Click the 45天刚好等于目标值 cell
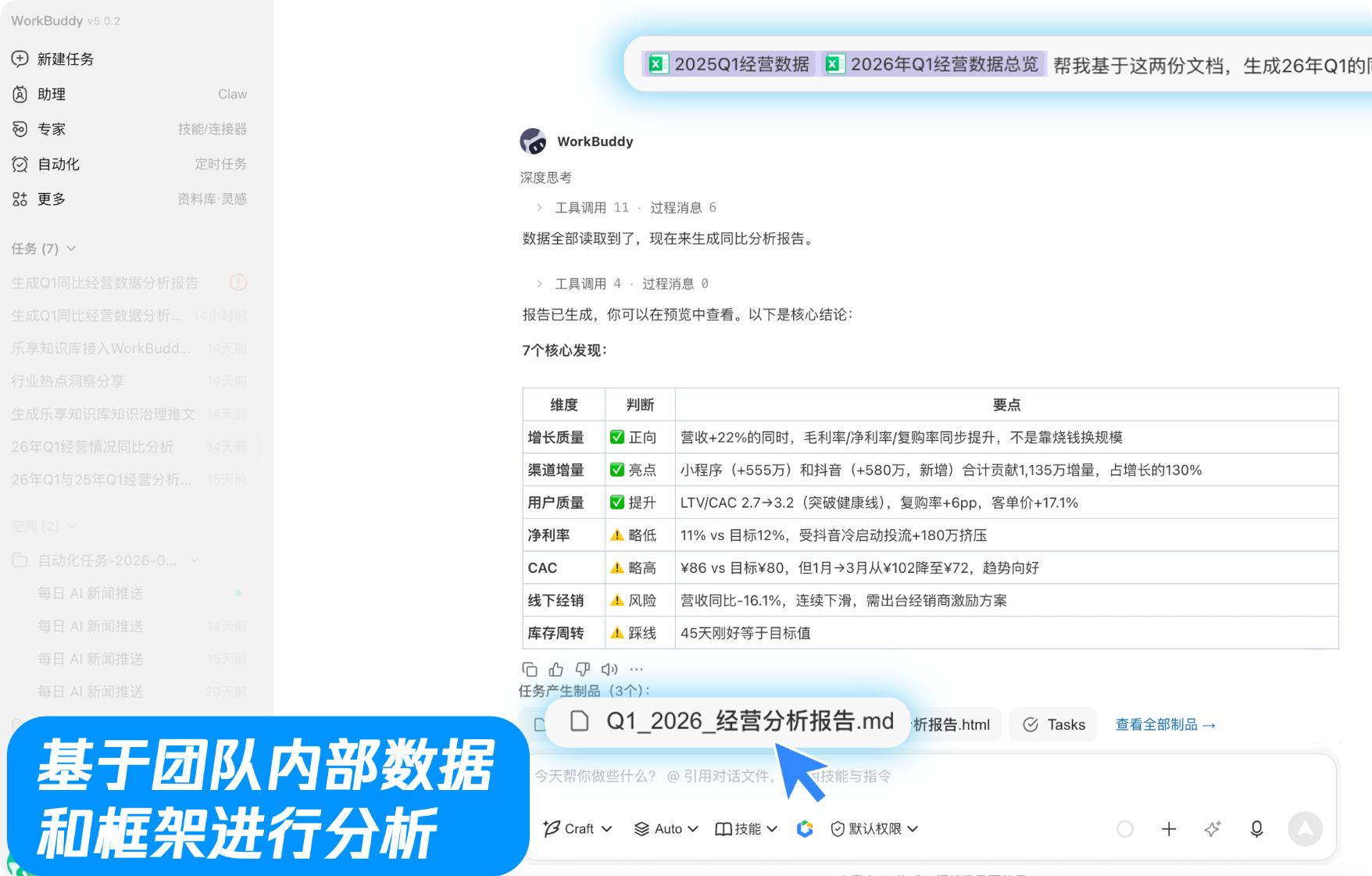 [x=1006, y=633]
